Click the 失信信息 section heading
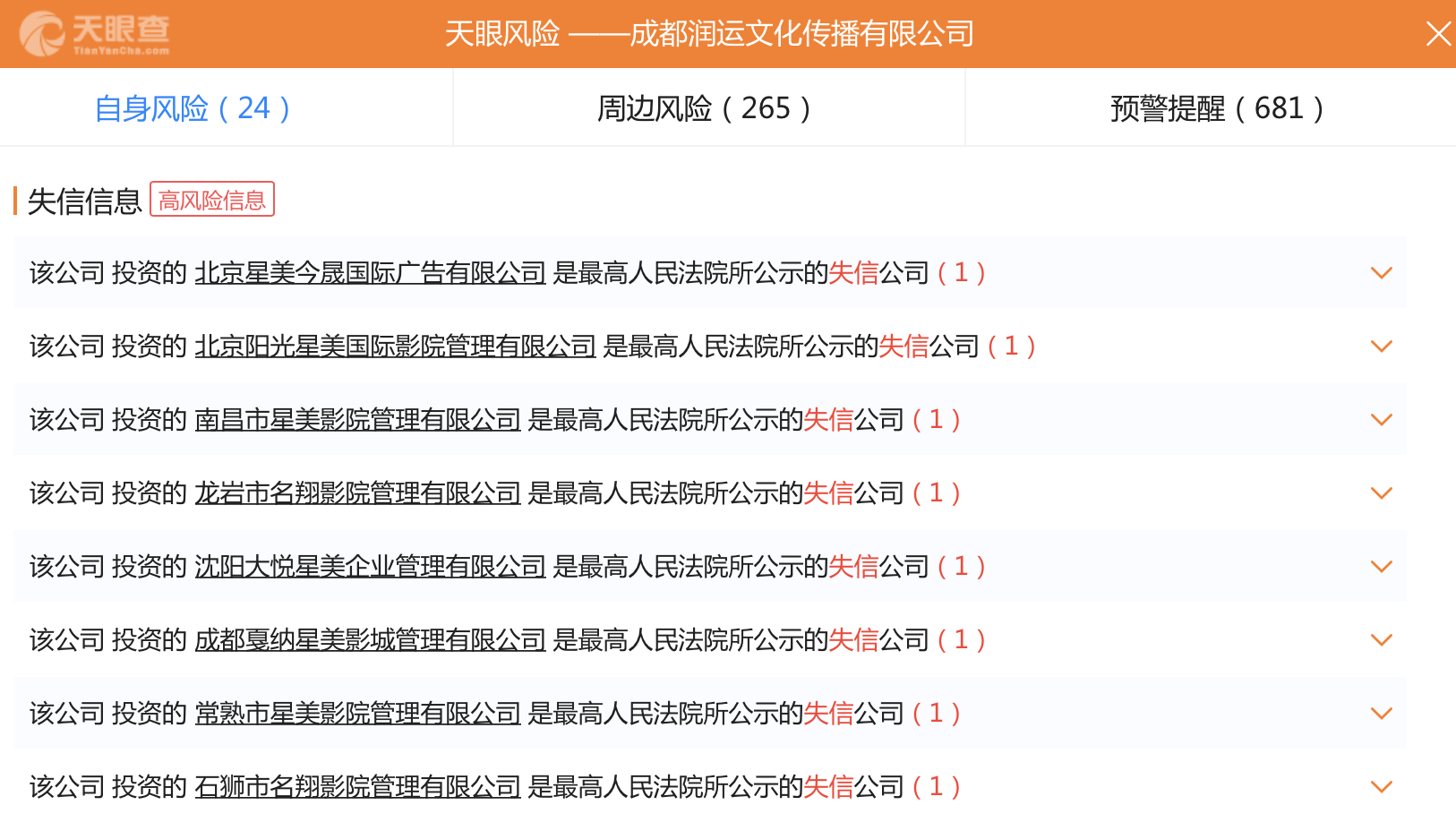This screenshot has height=822, width=1456. (85, 201)
